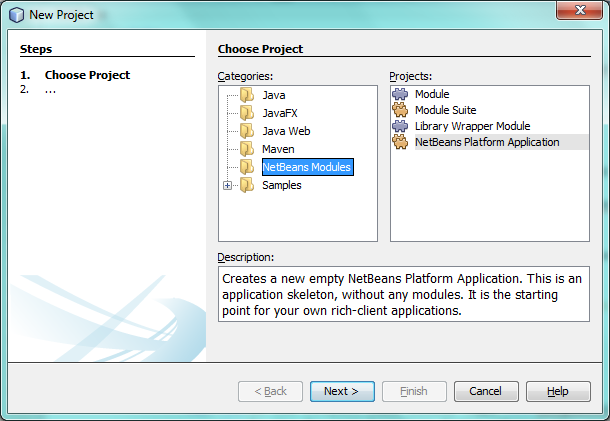The height and width of the screenshot is (421, 610).
Task: Select the Java Web category label
Action: click(285, 131)
